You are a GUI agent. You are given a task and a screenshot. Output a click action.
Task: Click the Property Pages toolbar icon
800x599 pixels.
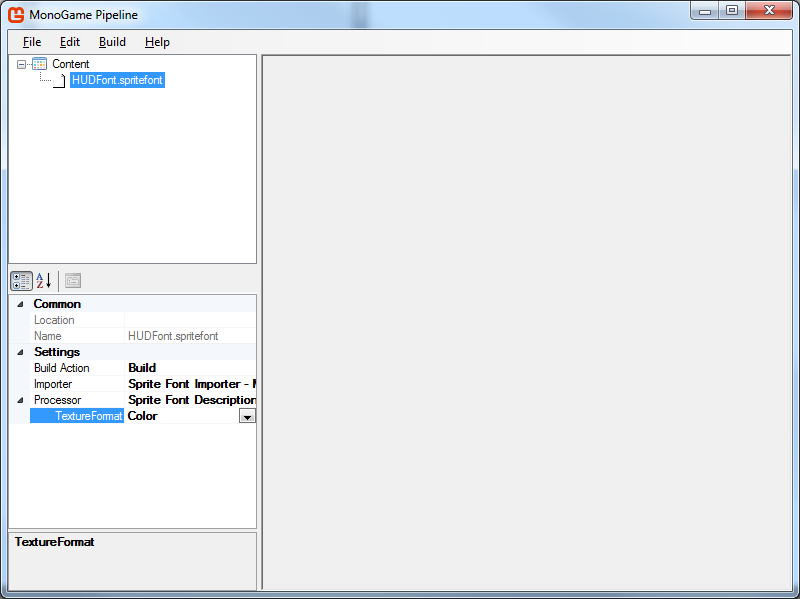click(x=73, y=281)
